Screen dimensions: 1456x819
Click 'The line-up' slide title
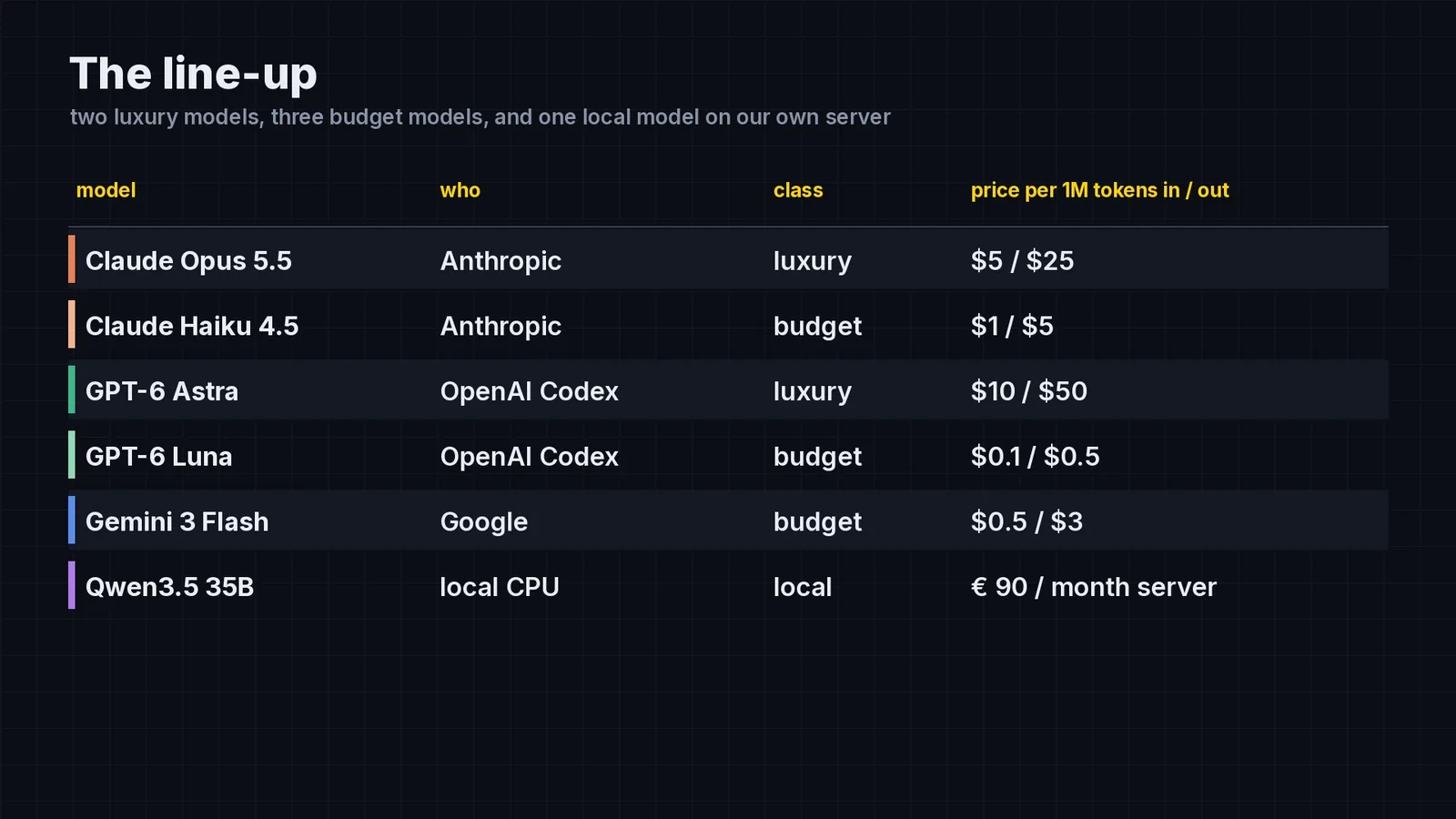click(x=193, y=74)
